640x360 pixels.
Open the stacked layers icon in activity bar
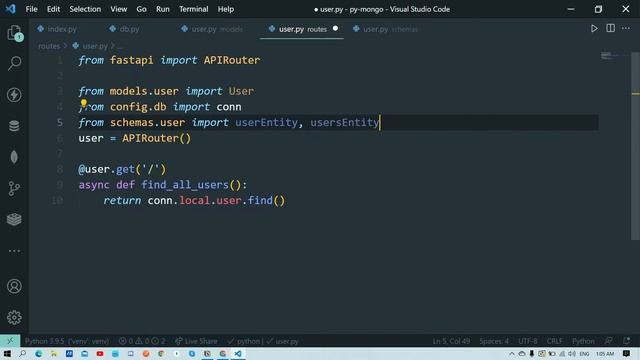(14, 220)
